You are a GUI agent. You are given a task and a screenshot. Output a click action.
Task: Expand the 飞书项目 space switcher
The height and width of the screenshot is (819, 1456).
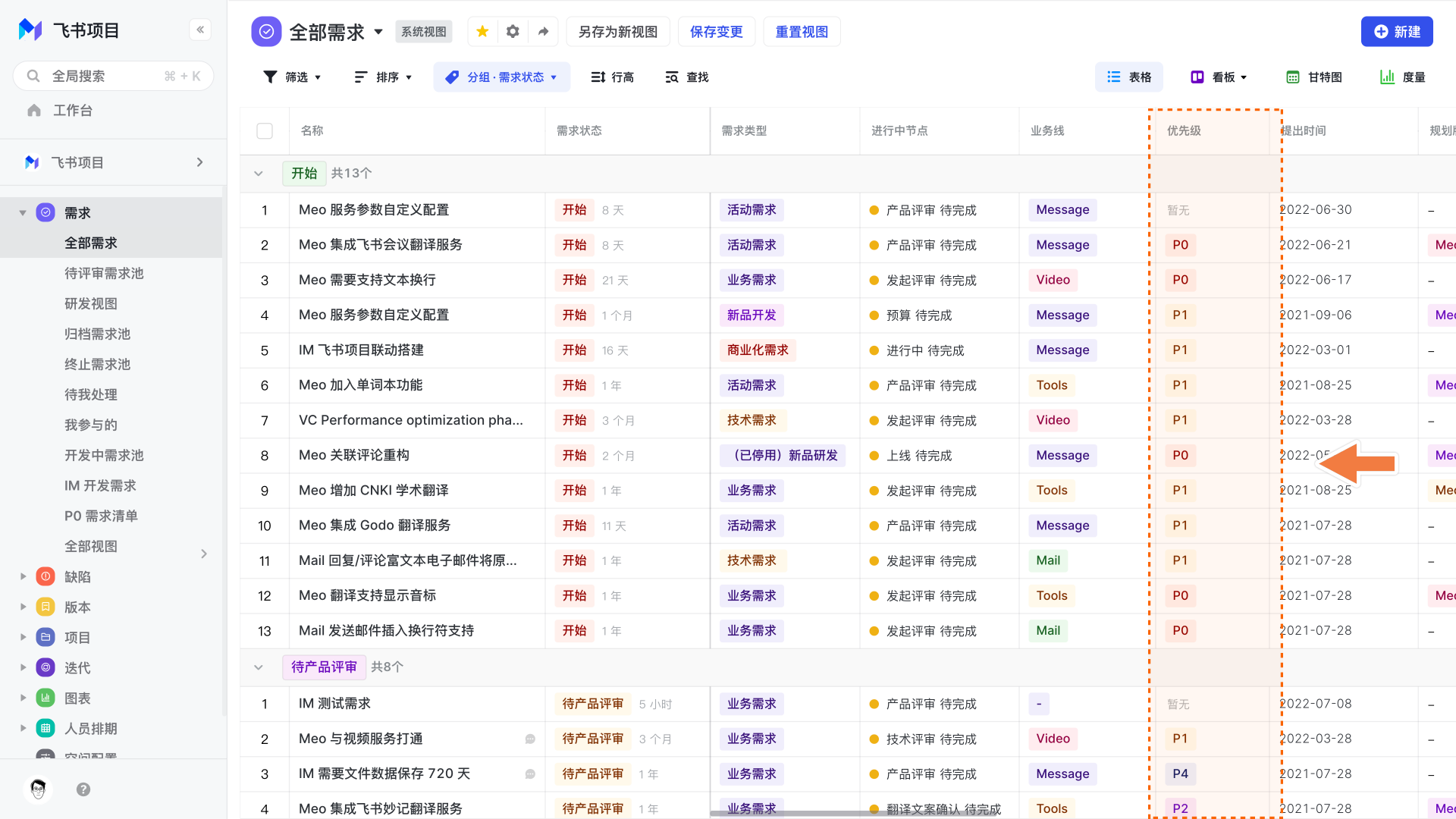[200, 162]
